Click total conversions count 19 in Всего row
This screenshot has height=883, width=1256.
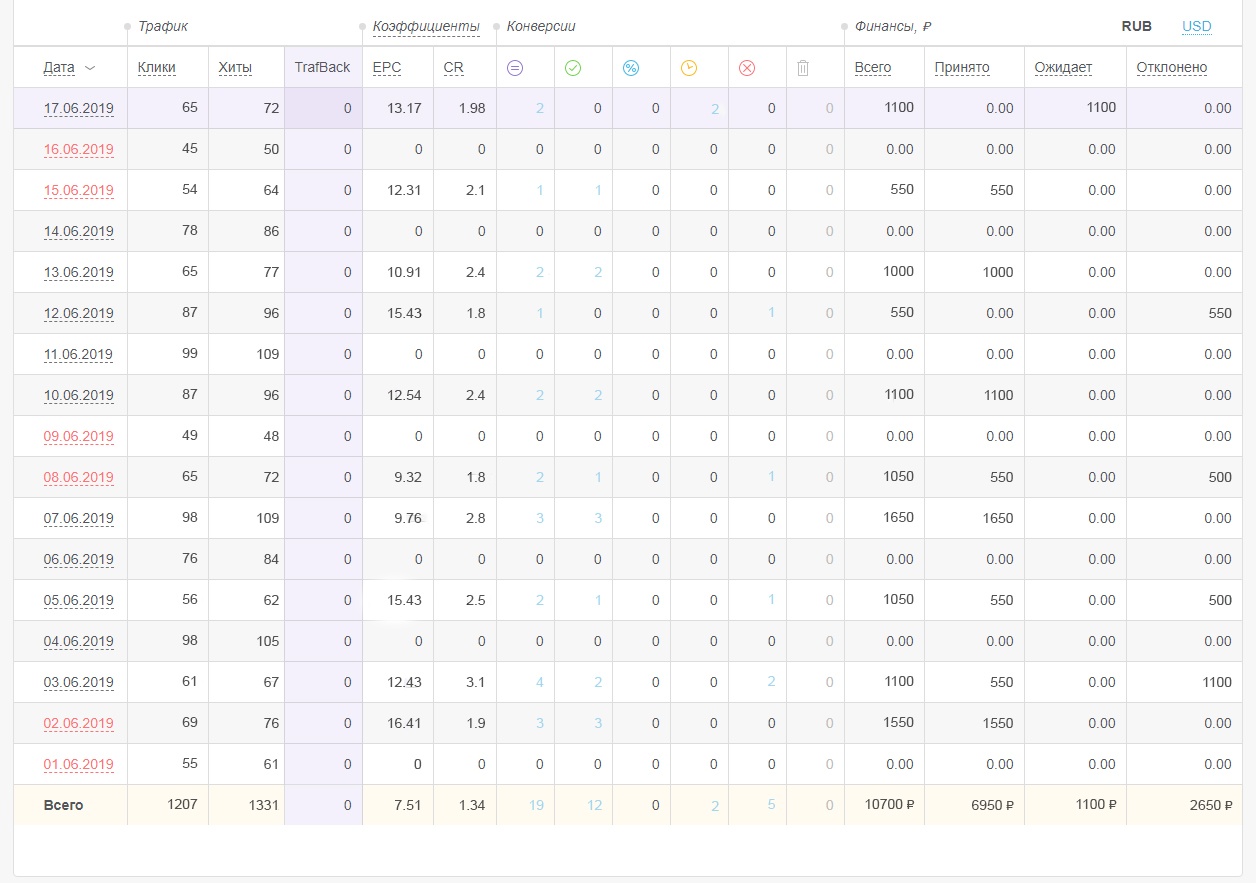(536, 805)
